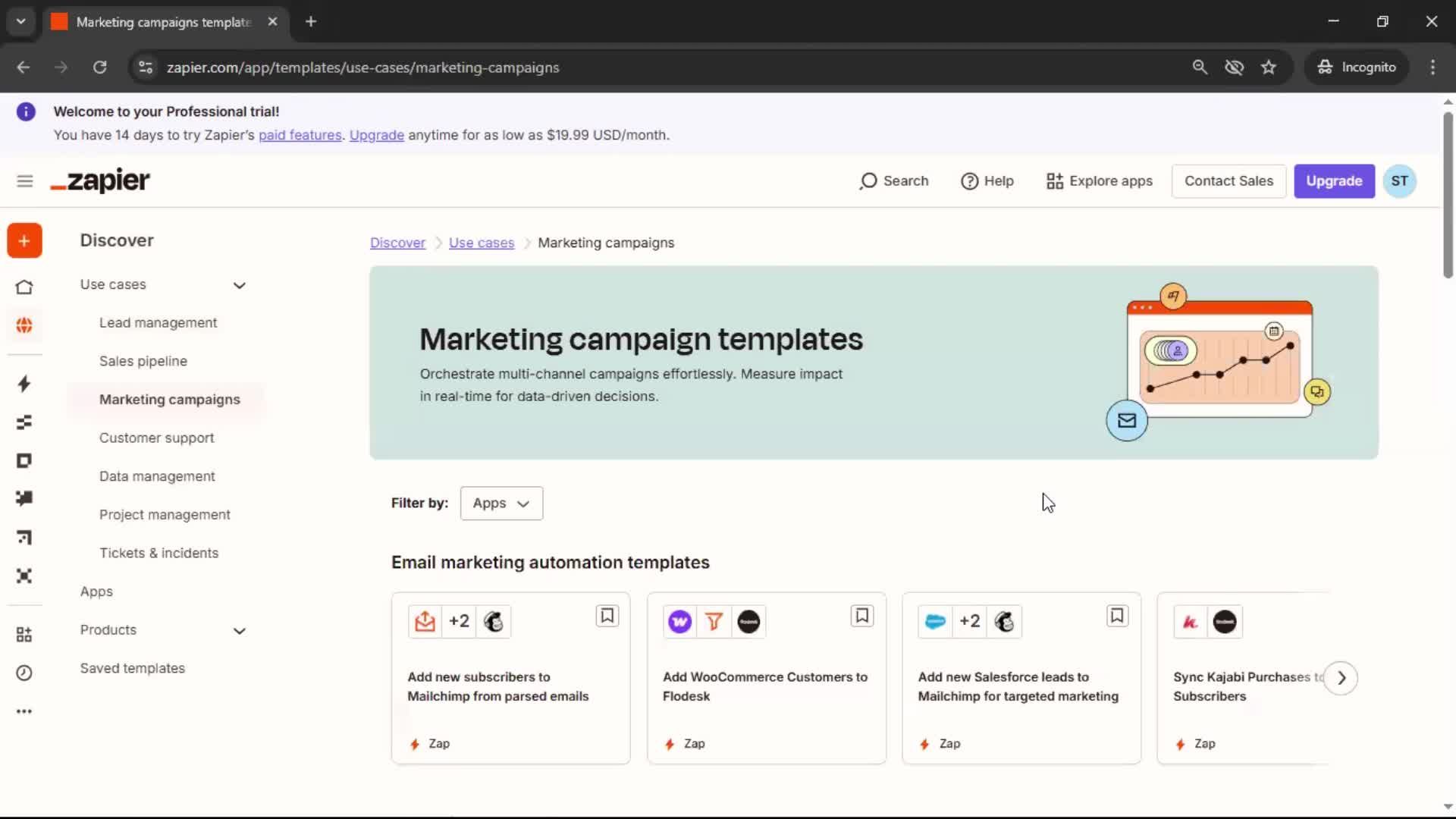Open Sync Kajabi Purchases template card
The width and height of the screenshot is (1456, 819).
1244,678
